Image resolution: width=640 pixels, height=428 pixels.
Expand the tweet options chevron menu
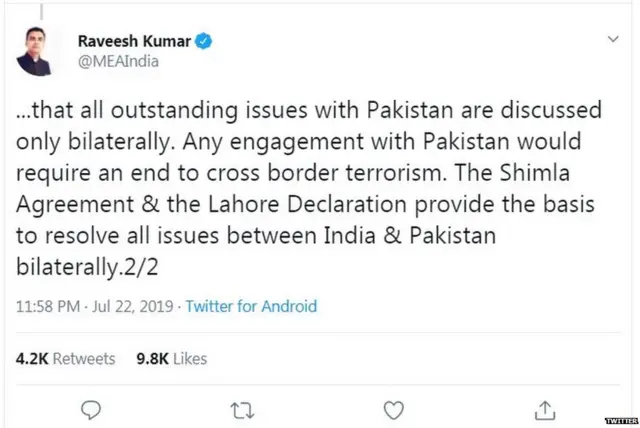pos(614,39)
